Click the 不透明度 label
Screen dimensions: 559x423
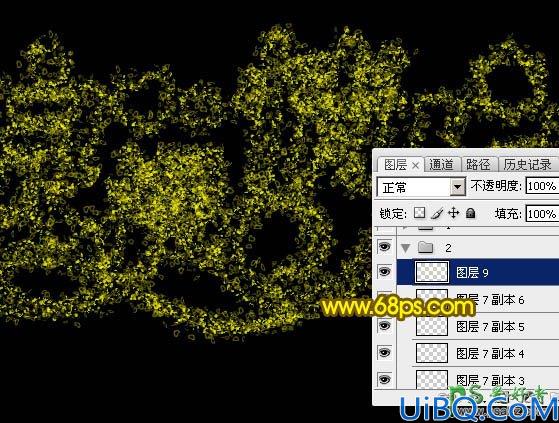coord(496,185)
